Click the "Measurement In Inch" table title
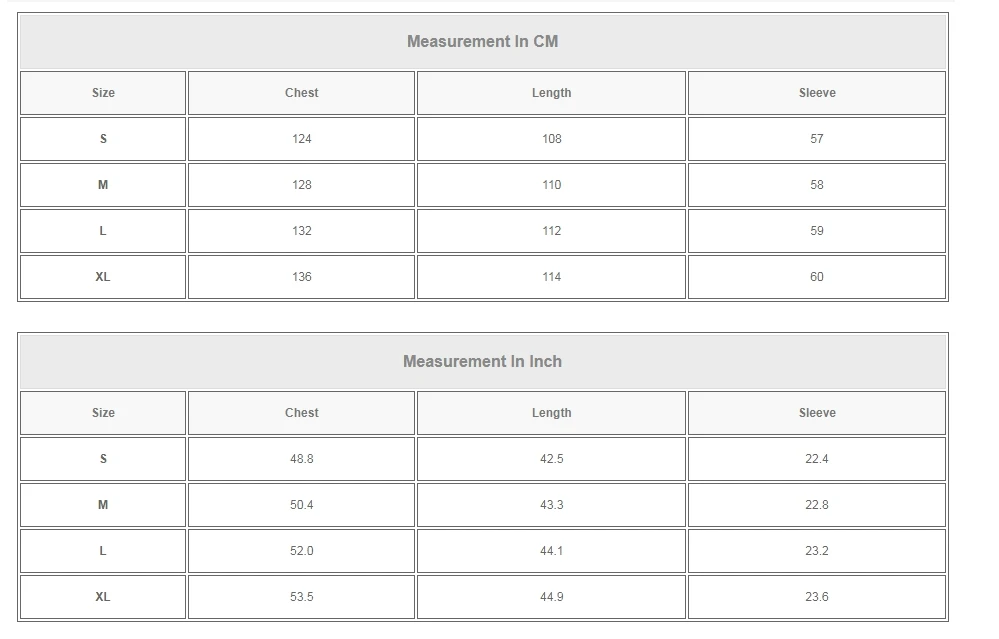Viewport: 999px width, 639px height. point(482,362)
